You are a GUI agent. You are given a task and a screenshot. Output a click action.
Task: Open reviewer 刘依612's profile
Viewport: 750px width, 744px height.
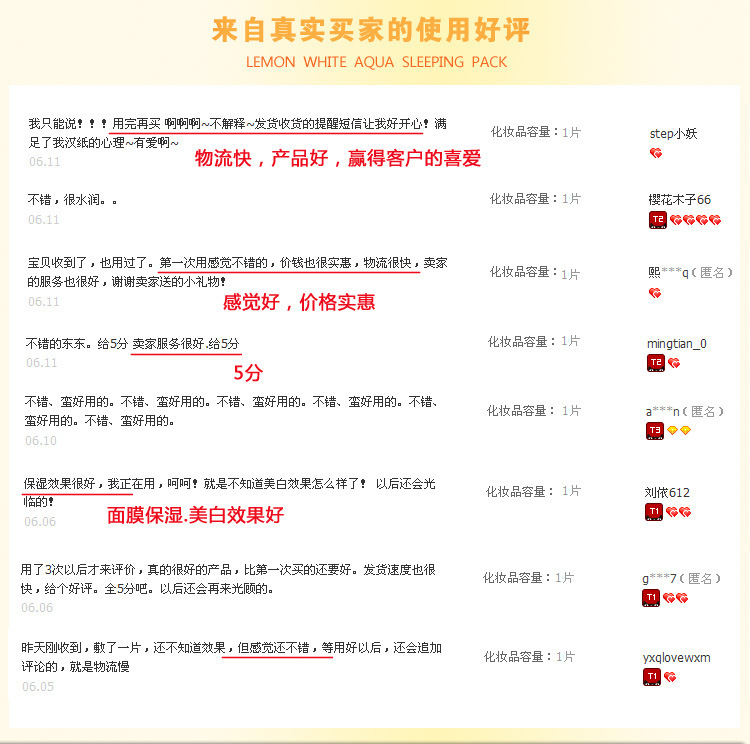point(667,492)
